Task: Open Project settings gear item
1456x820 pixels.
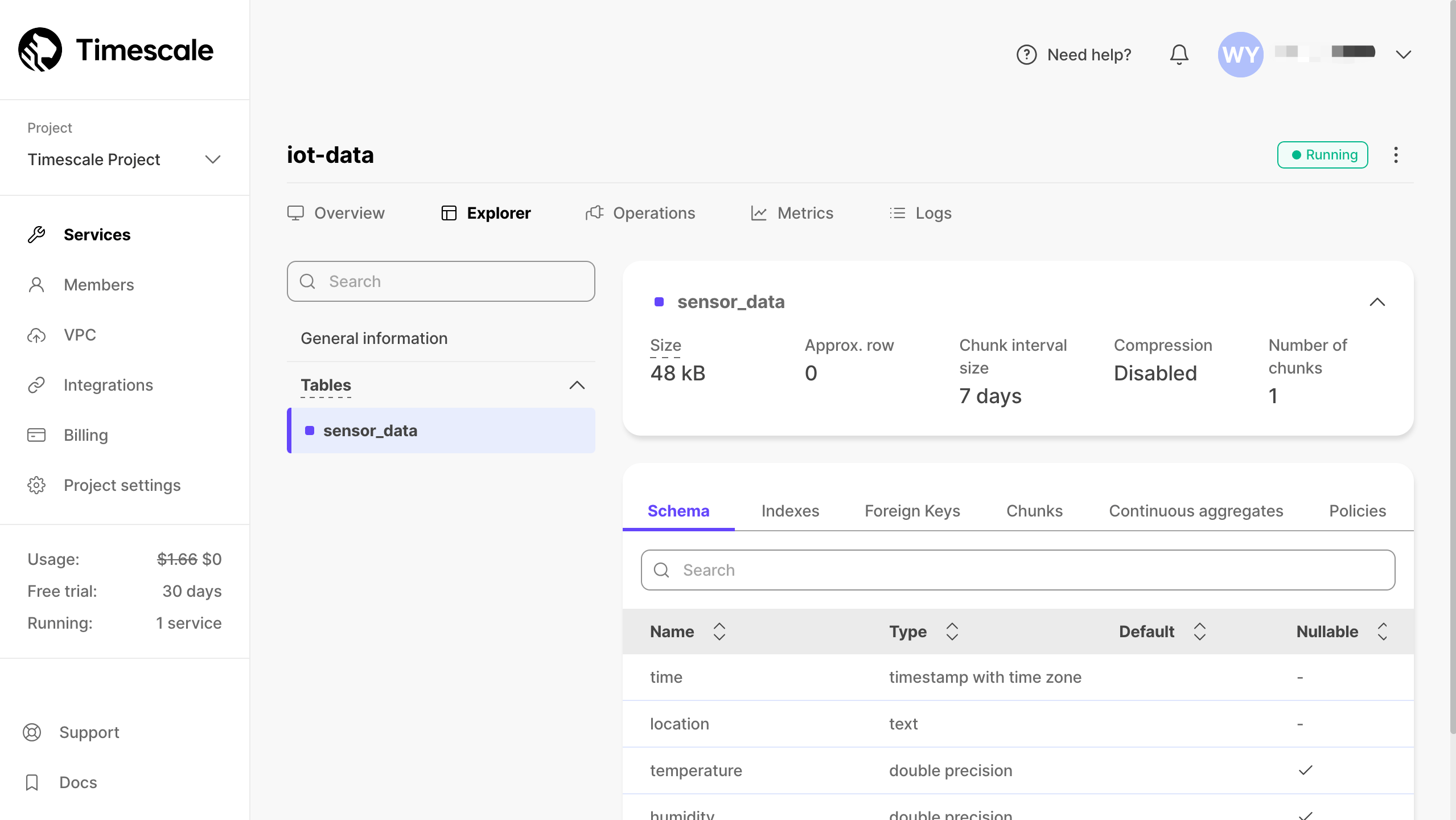Action: click(122, 485)
